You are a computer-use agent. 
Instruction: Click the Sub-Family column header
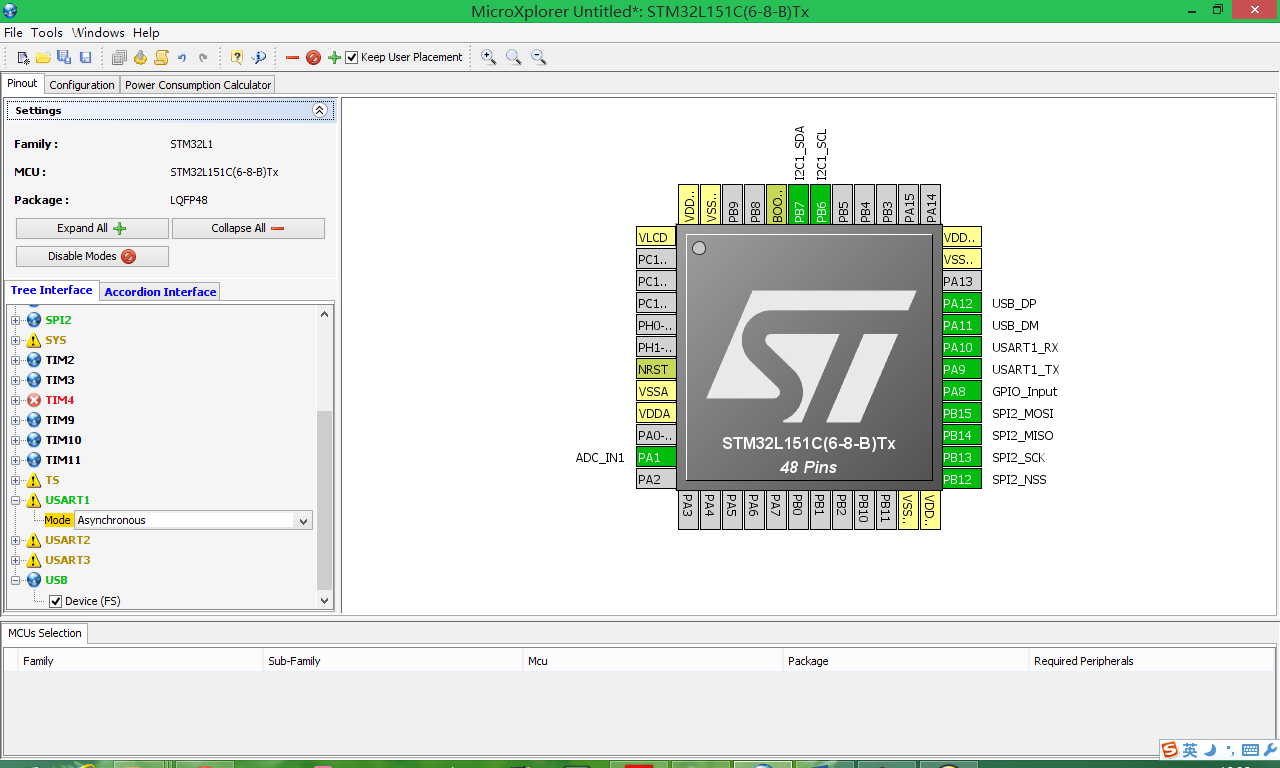(x=393, y=661)
